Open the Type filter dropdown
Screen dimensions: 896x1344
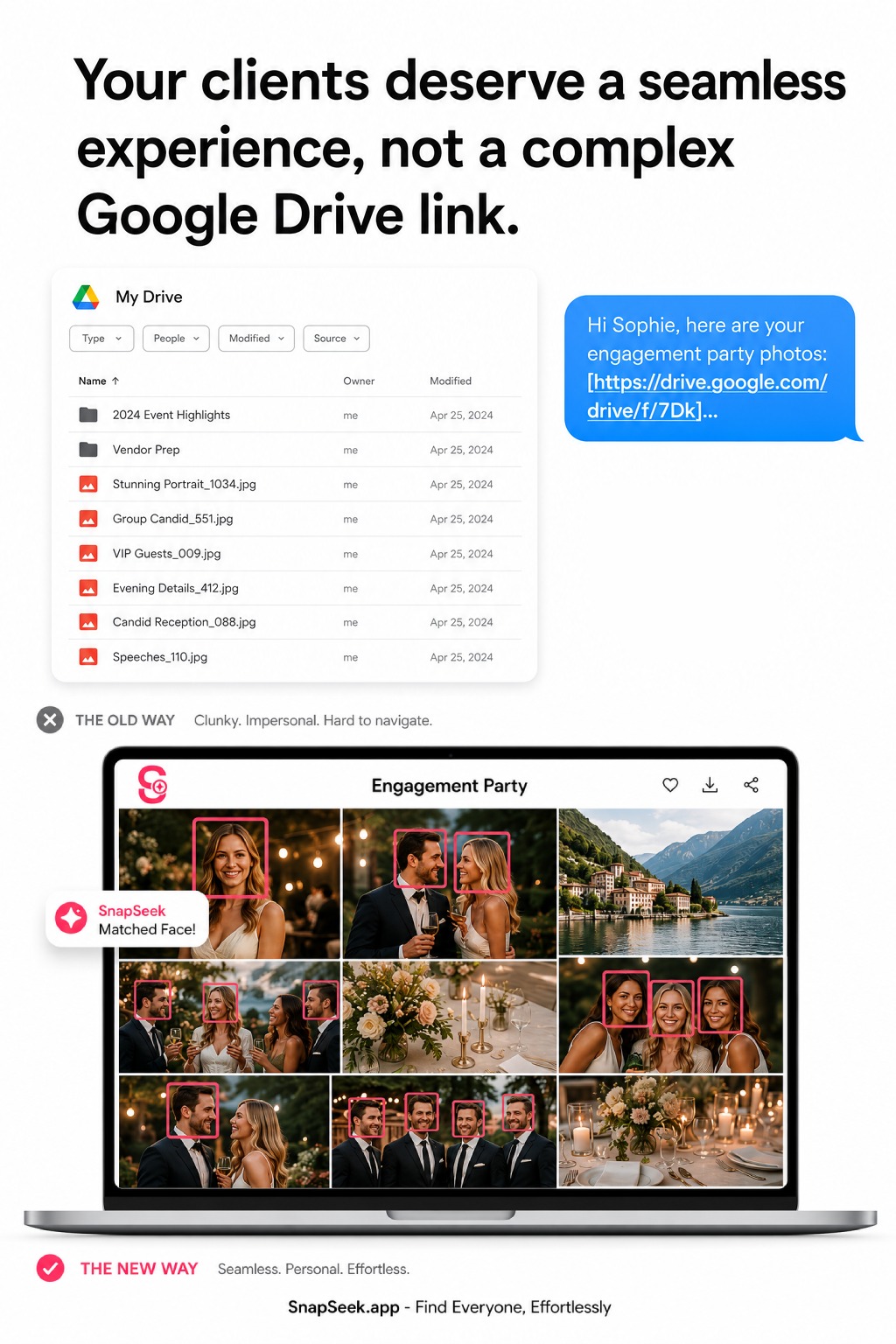101,339
